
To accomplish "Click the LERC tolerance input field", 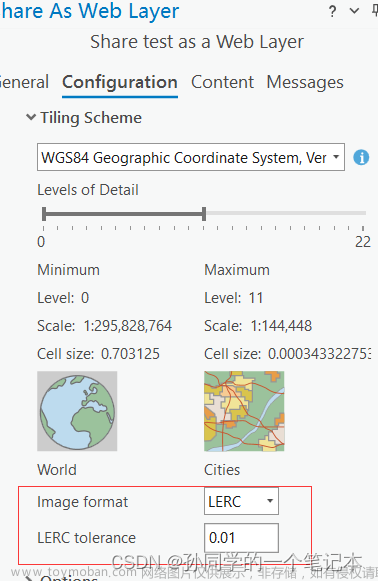I will click(x=241, y=538).
